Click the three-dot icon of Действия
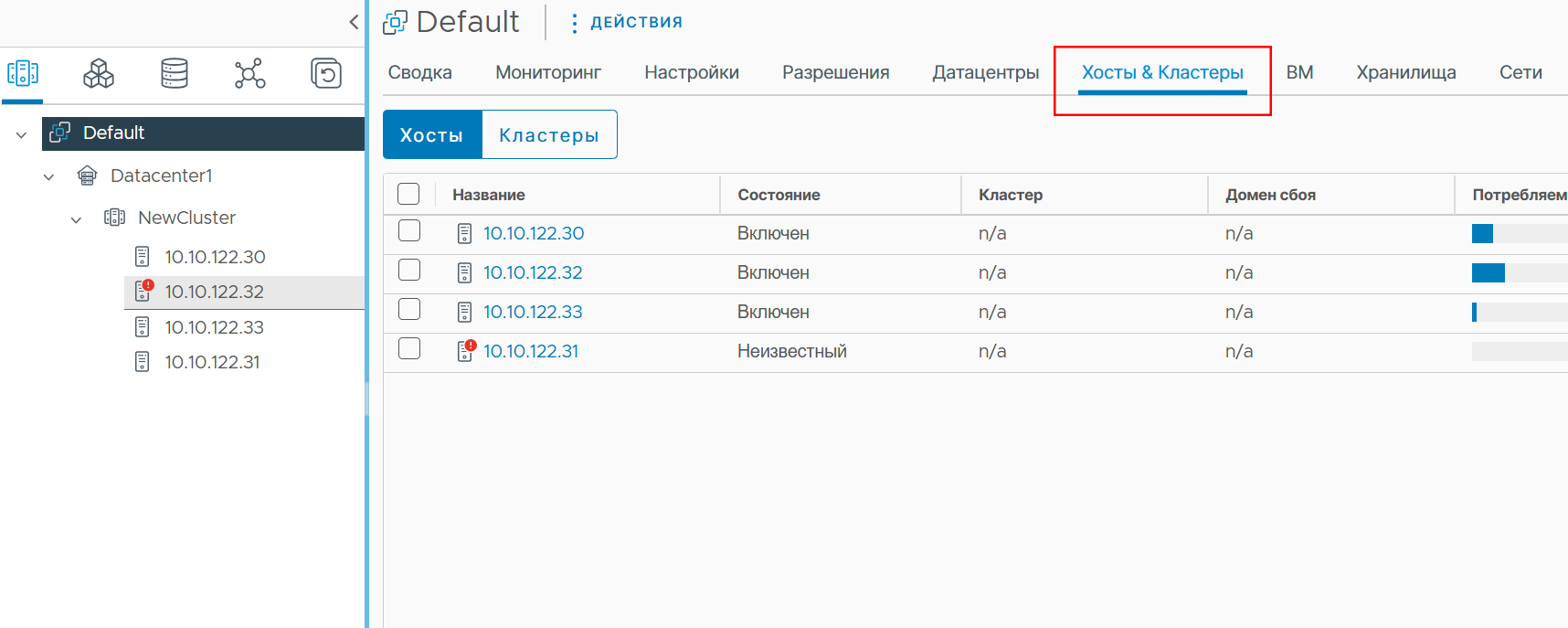This screenshot has width=1568, height=628. pyautogui.click(x=574, y=23)
